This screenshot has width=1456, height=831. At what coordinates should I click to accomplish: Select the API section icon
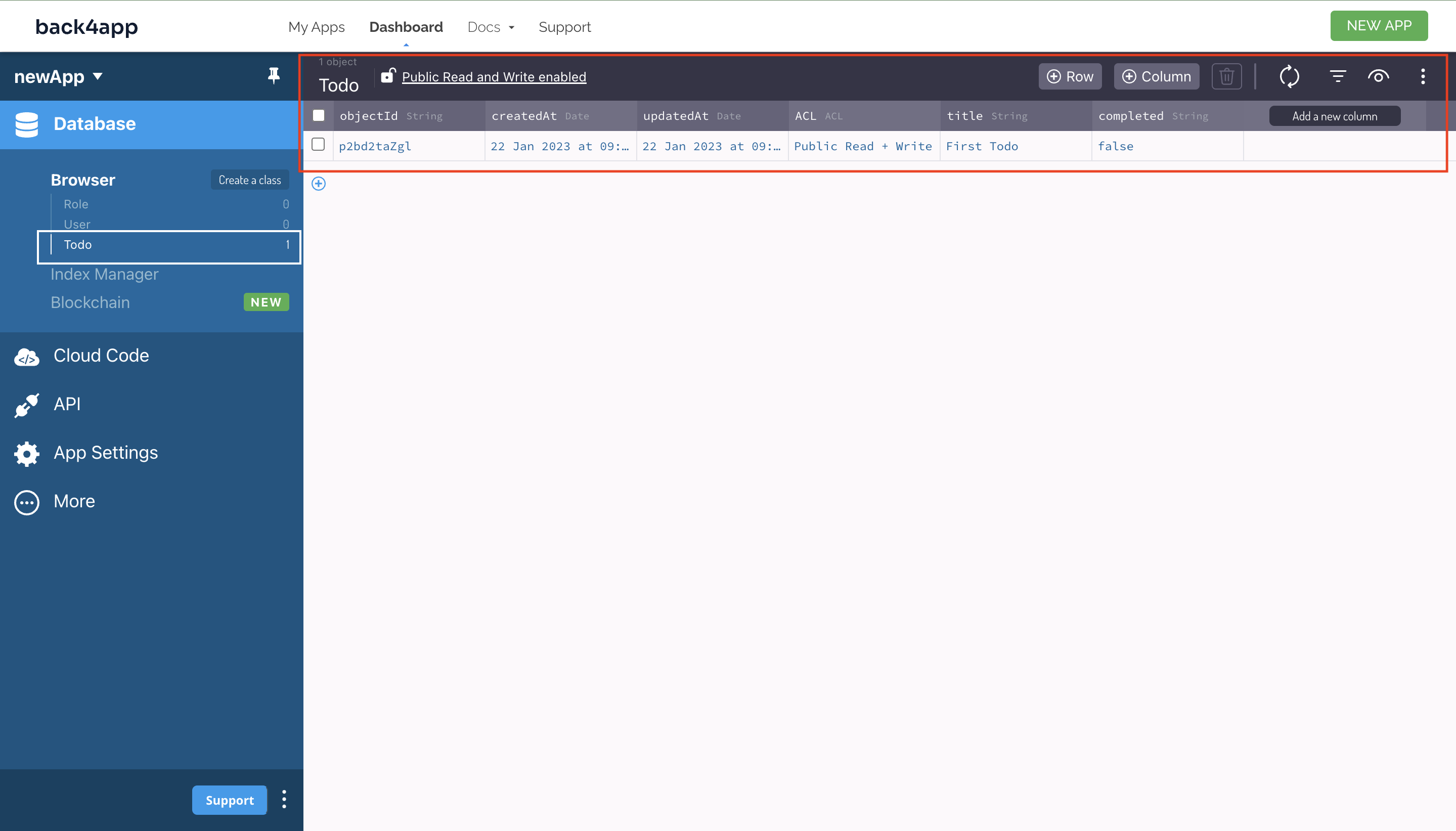[26, 404]
